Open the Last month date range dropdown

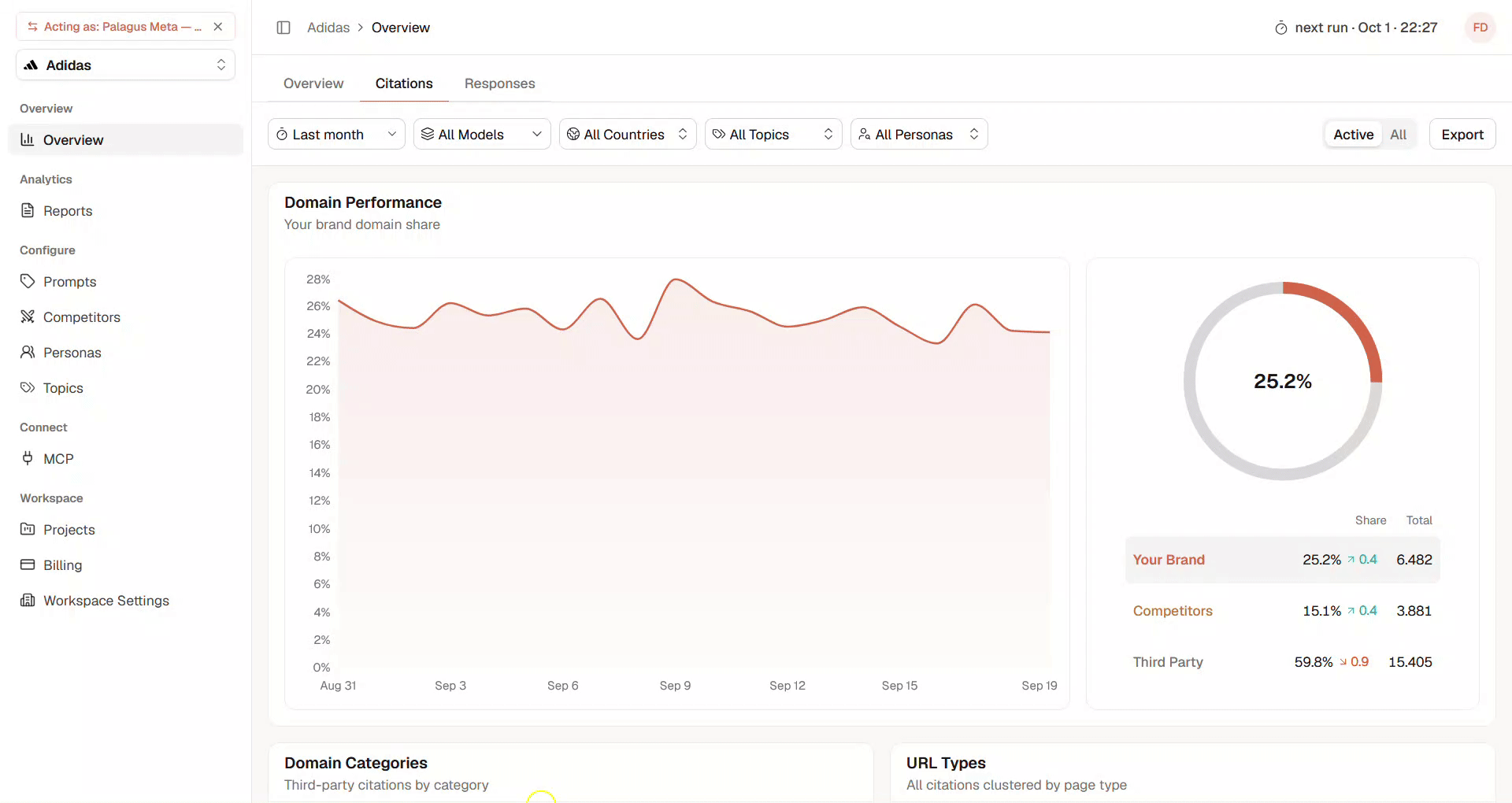(336, 134)
